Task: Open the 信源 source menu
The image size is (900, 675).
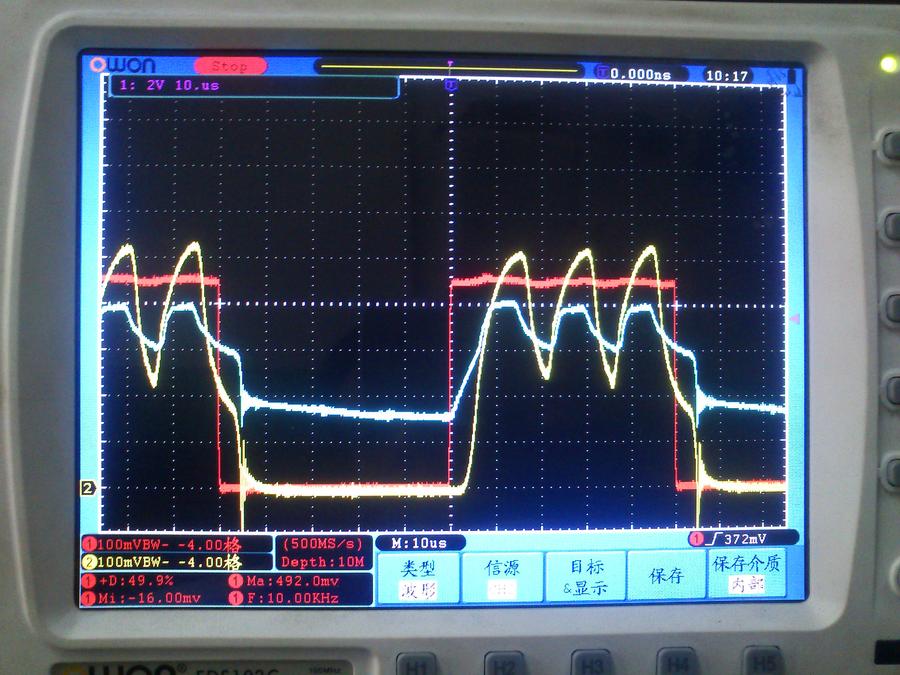Action: click(501, 577)
